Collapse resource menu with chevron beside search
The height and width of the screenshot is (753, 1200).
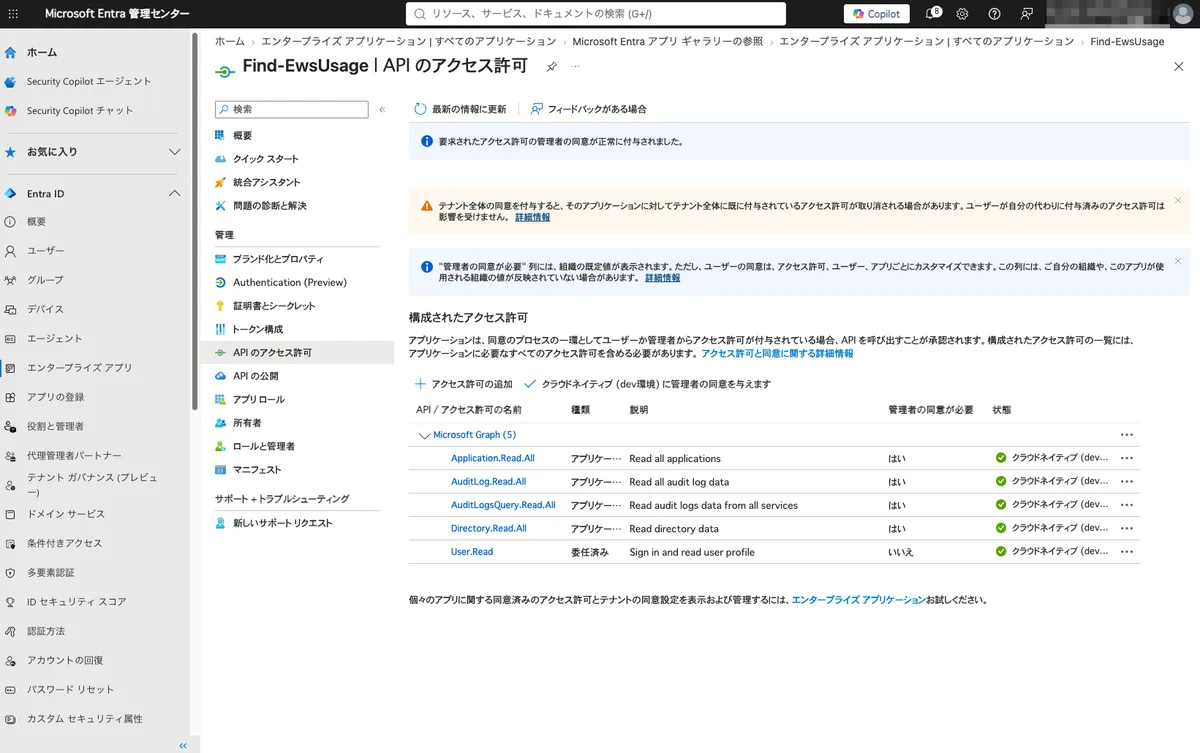[382, 109]
